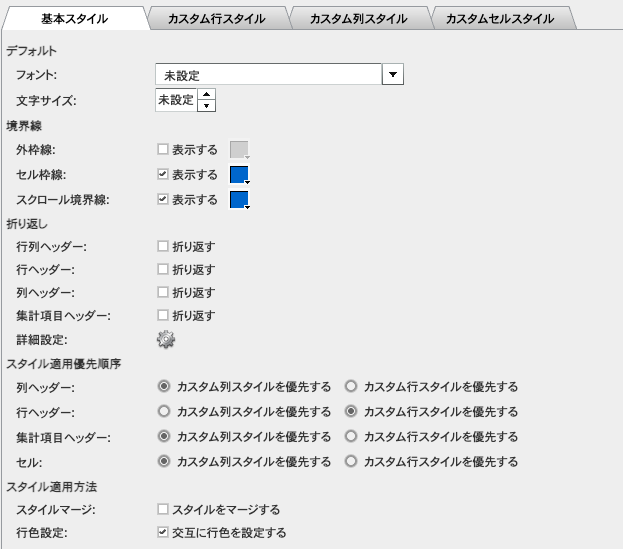This screenshot has height=549, width=623.
Task: Select カスタム行スタイルを優先する for 列ヘッダー priority
Action: tap(351, 386)
